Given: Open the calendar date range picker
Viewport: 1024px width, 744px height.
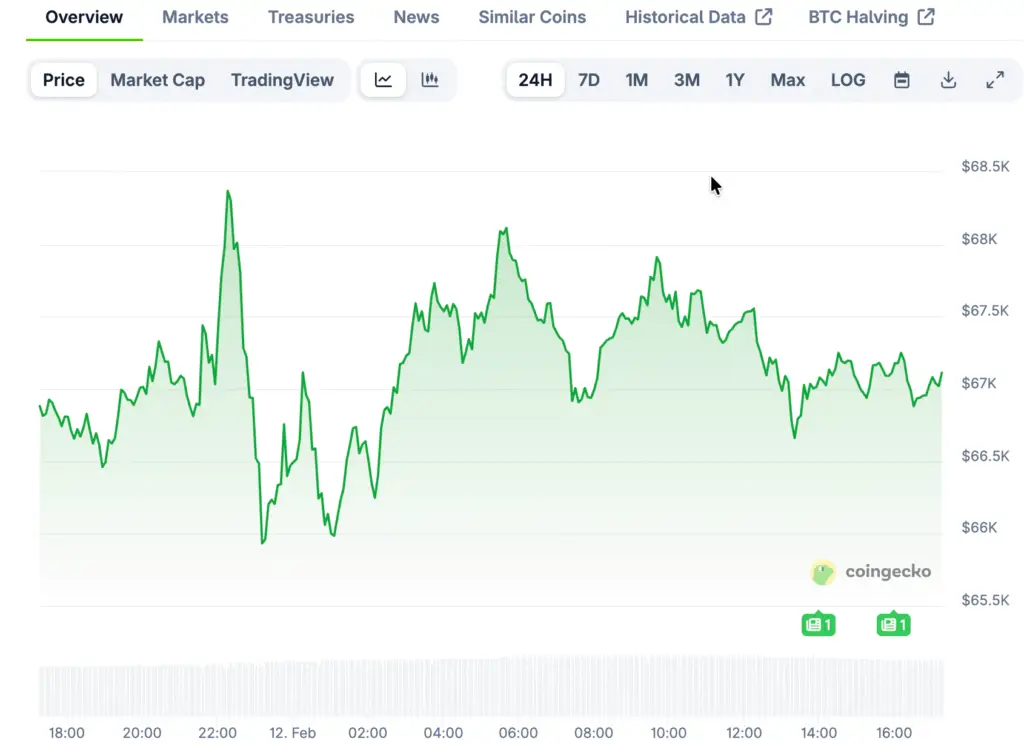Looking at the screenshot, I should (x=902, y=80).
